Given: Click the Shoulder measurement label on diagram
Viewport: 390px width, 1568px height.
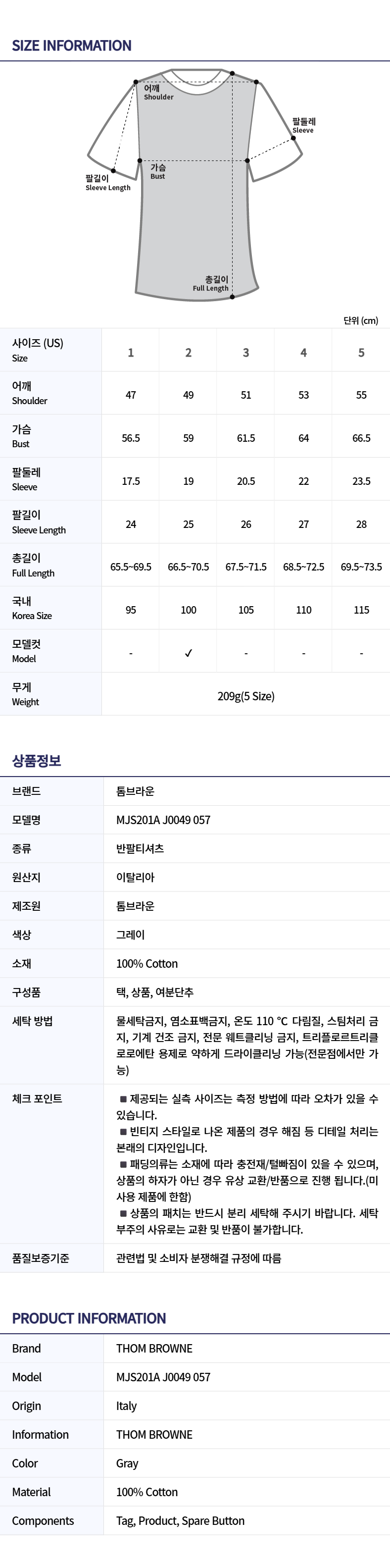Looking at the screenshot, I should coord(158,93).
